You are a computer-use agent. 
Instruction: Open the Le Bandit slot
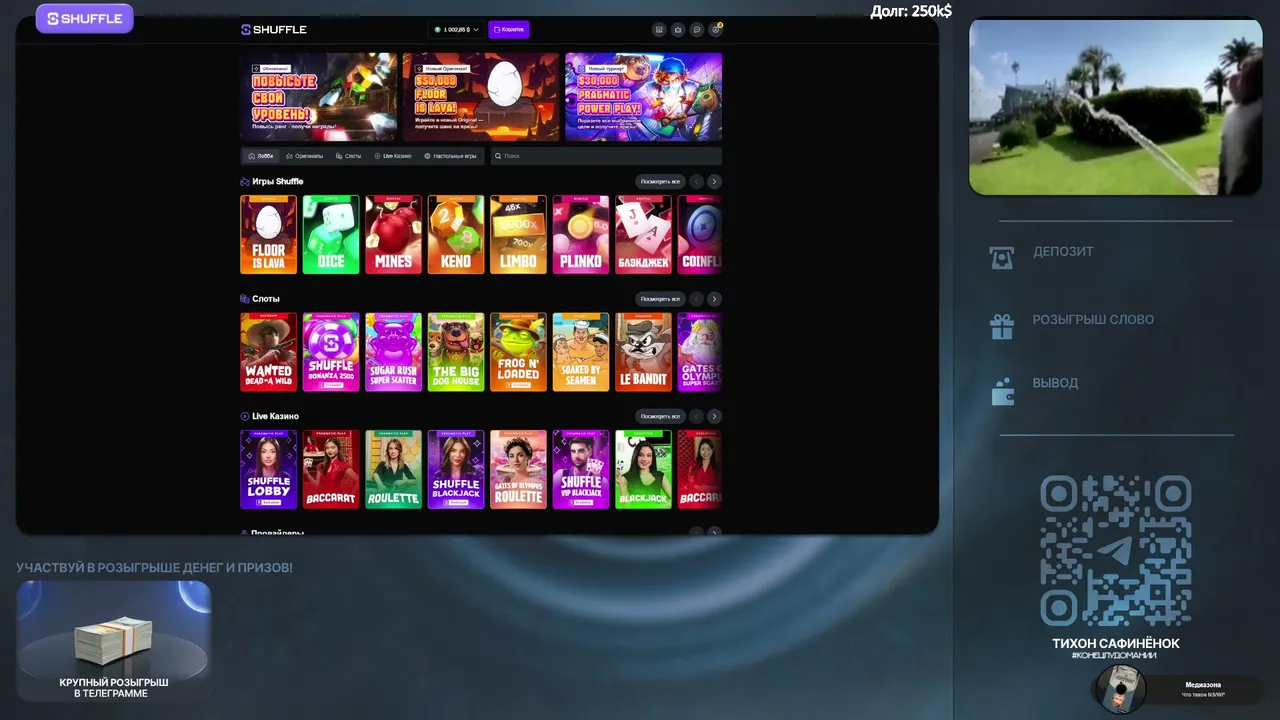point(643,352)
